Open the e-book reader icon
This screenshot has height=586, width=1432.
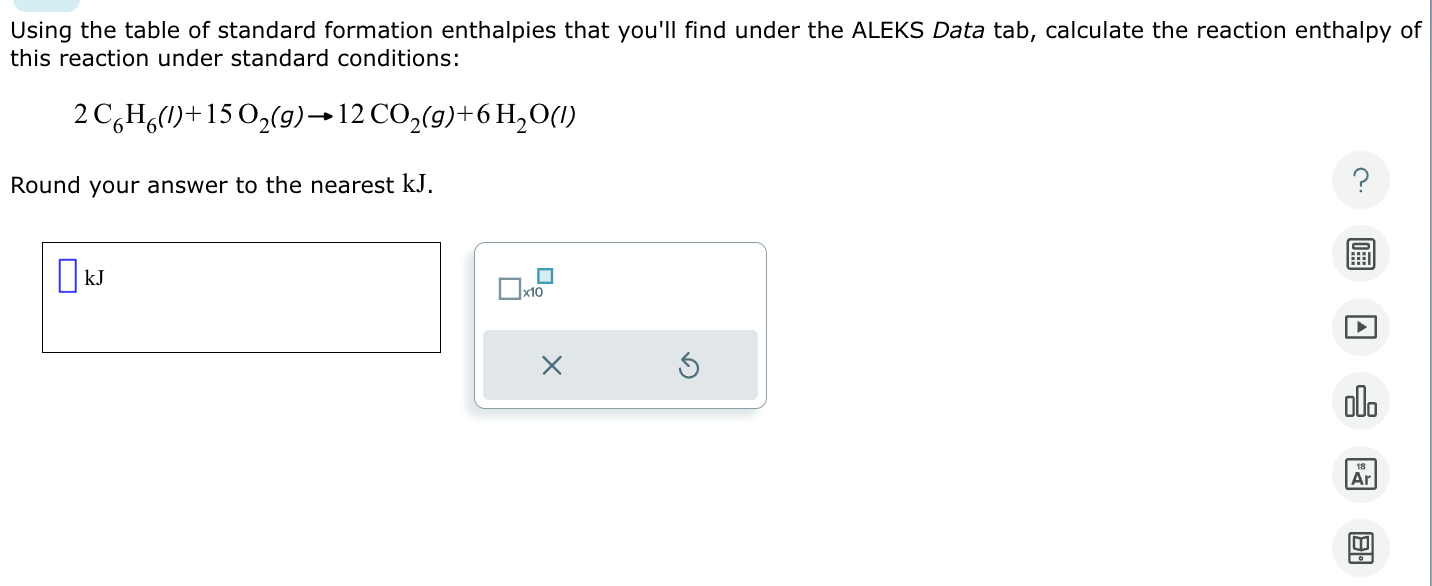(x=1360, y=547)
